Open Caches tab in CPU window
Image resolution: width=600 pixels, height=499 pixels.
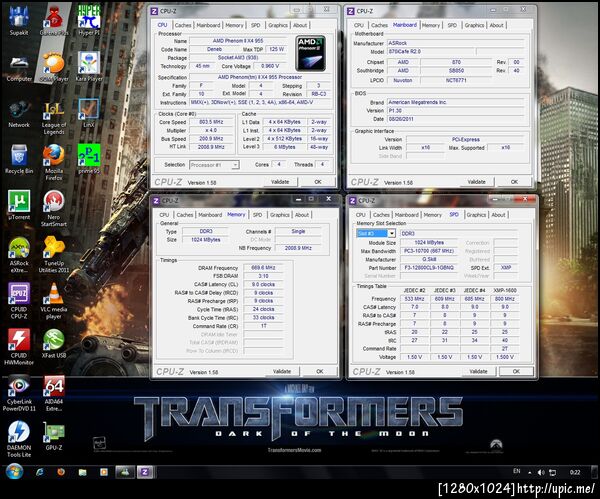pyautogui.click(x=183, y=25)
